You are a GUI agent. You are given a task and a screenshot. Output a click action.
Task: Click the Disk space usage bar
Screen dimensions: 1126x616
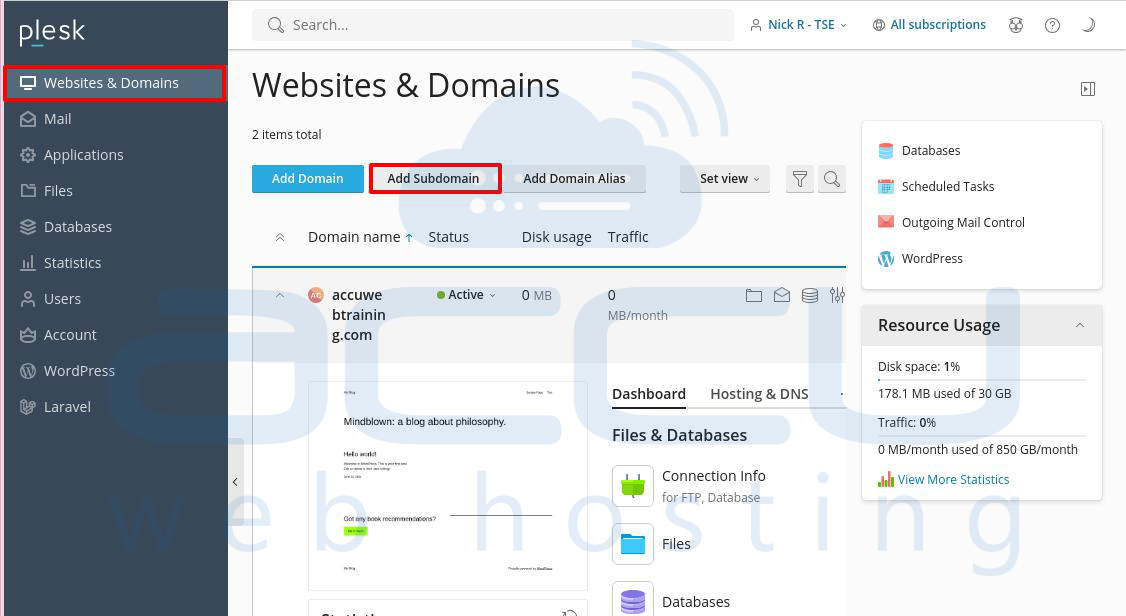(x=982, y=380)
